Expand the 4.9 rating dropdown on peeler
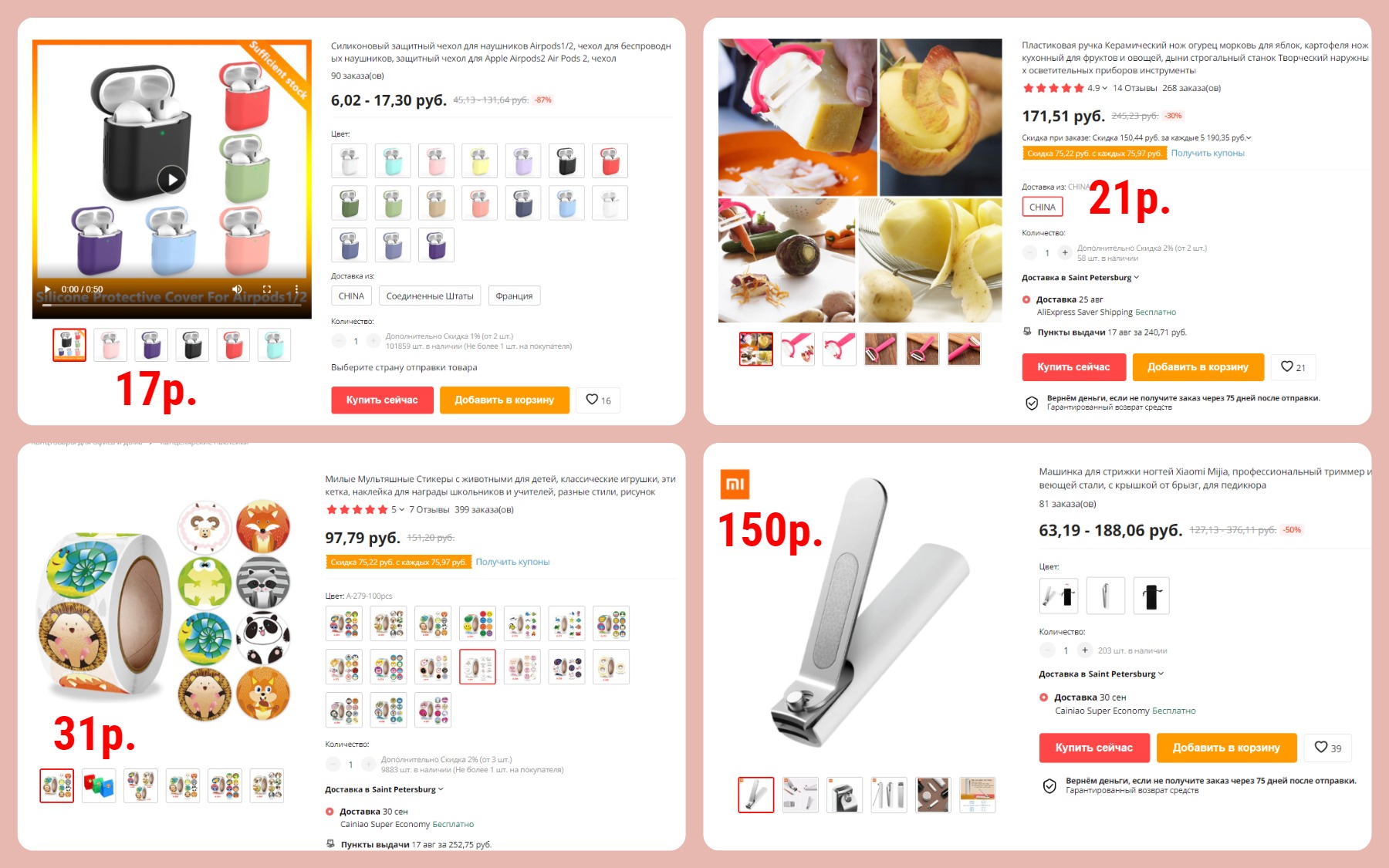Image resolution: width=1389 pixels, height=868 pixels. [x=1097, y=88]
